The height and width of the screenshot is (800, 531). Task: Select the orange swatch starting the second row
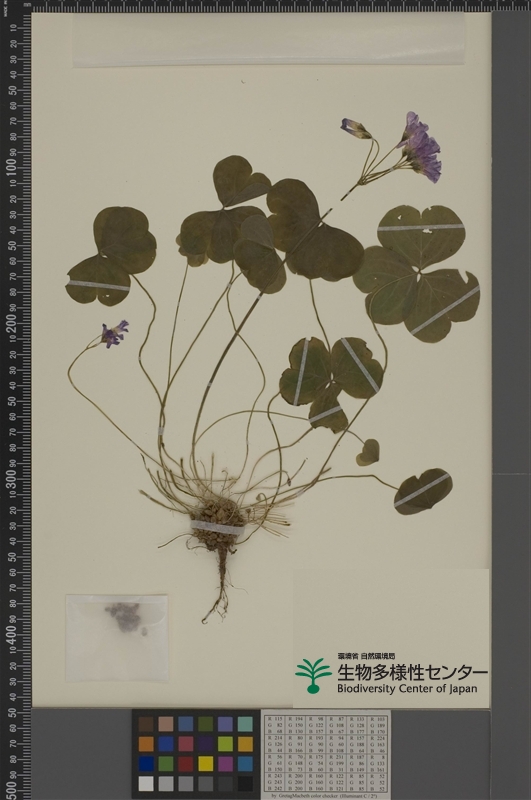146,743
